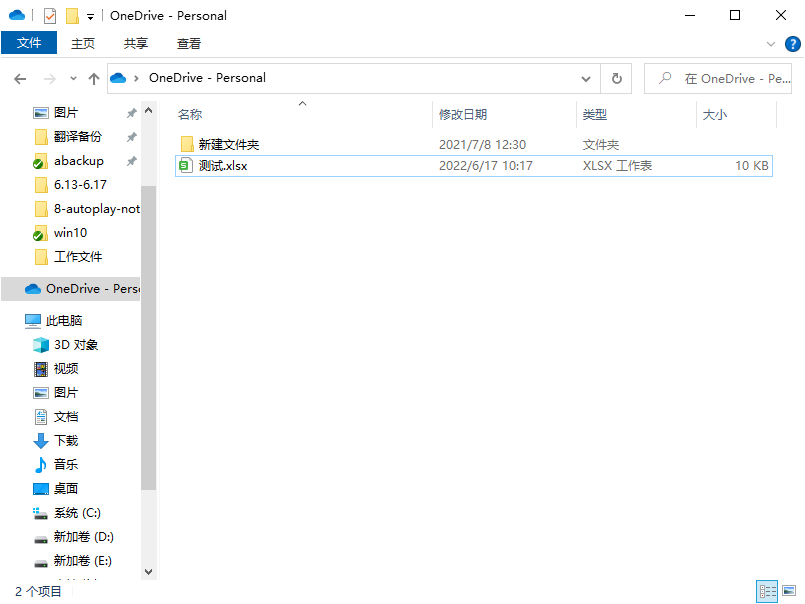Switch to the 查看 ribbon tab
805x604 pixels.
[188, 44]
